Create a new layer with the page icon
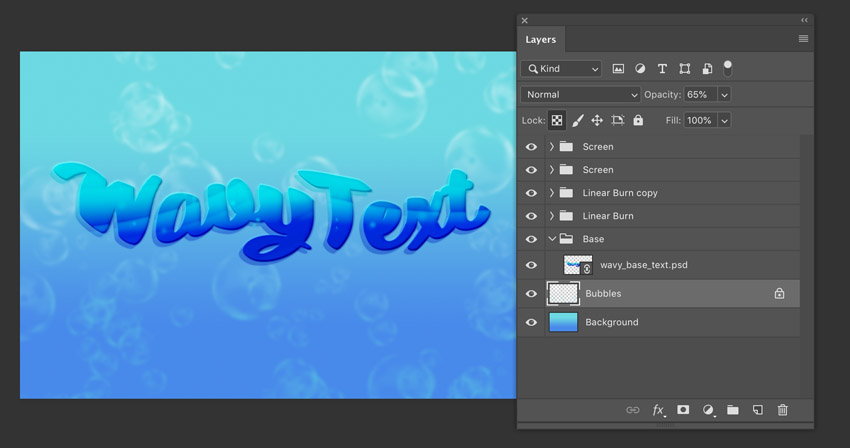The height and width of the screenshot is (448, 850). 758,410
